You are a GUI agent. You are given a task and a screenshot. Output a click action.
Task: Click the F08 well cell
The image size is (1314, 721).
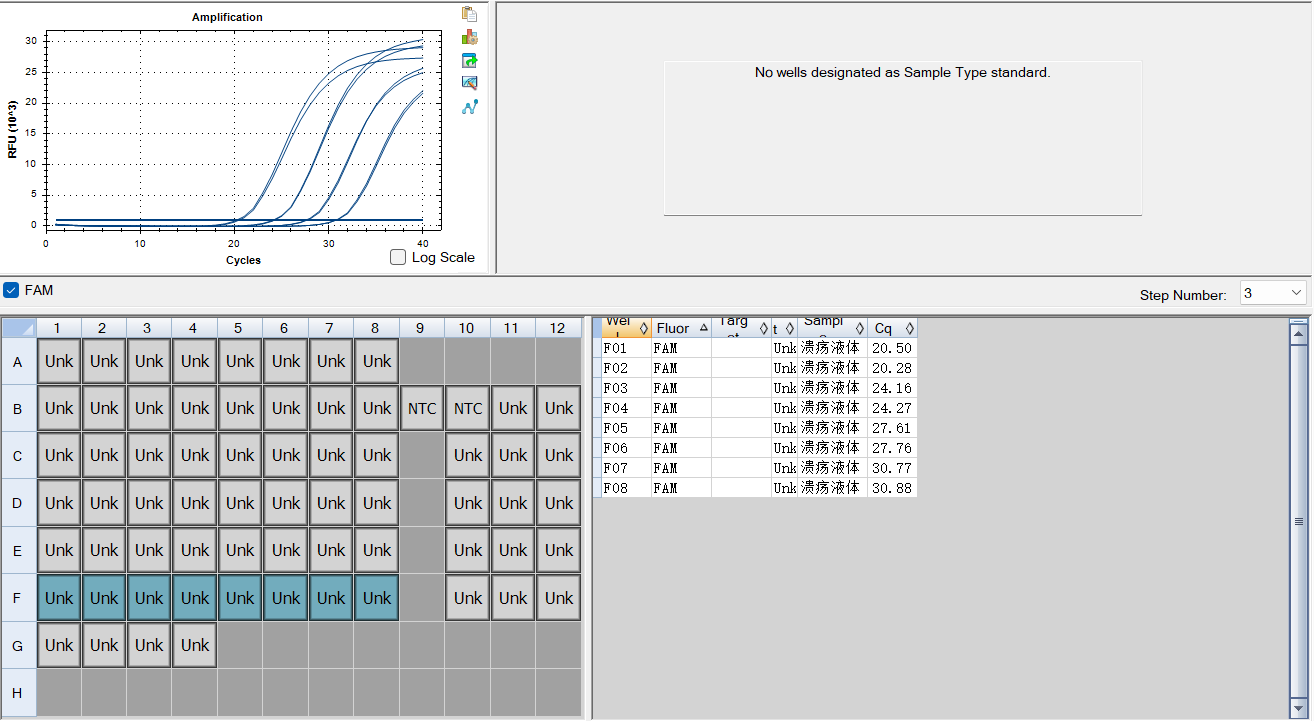626,488
